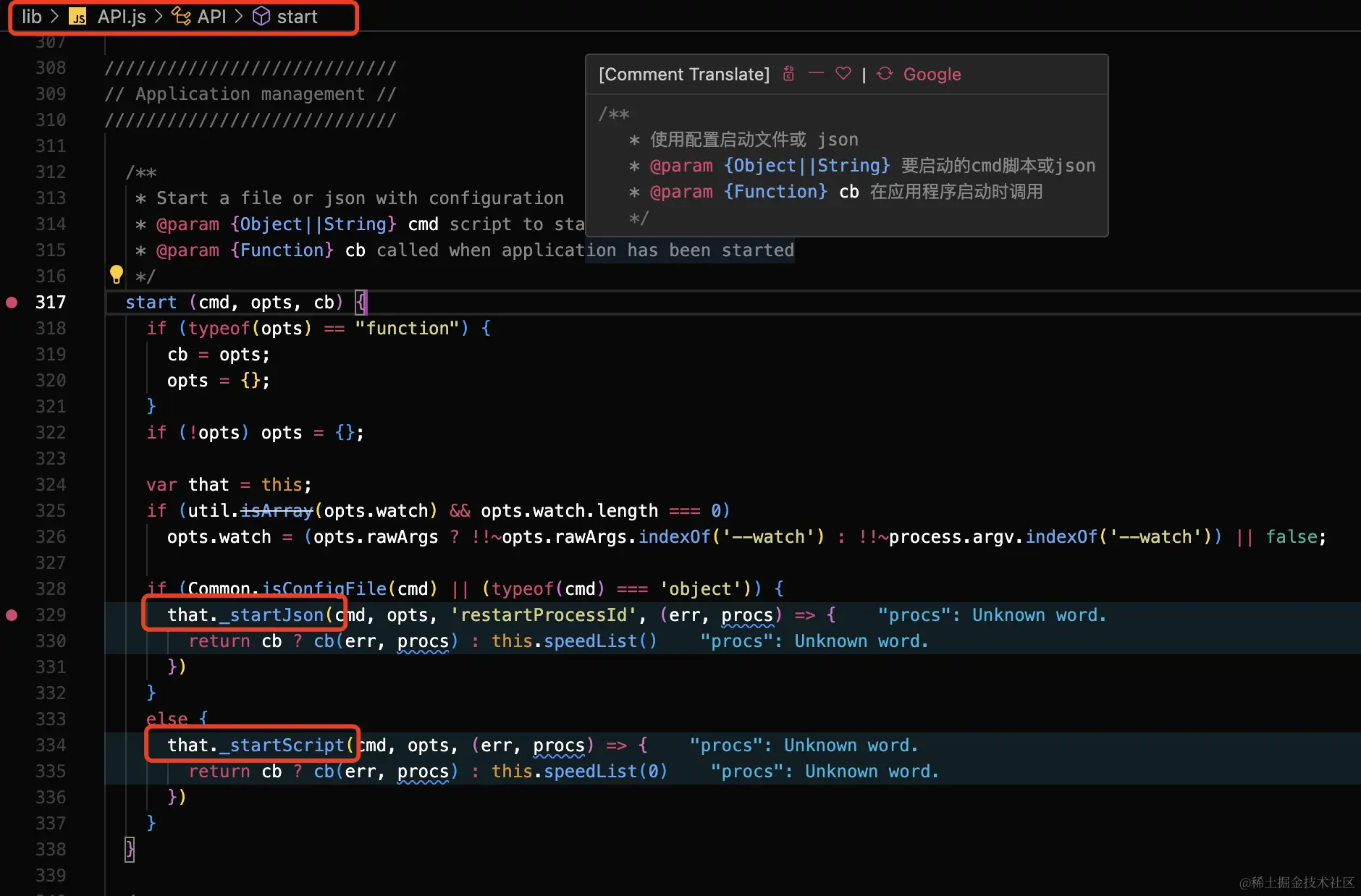
Task: Click line number 338 in the gutter
Action: tap(51, 850)
